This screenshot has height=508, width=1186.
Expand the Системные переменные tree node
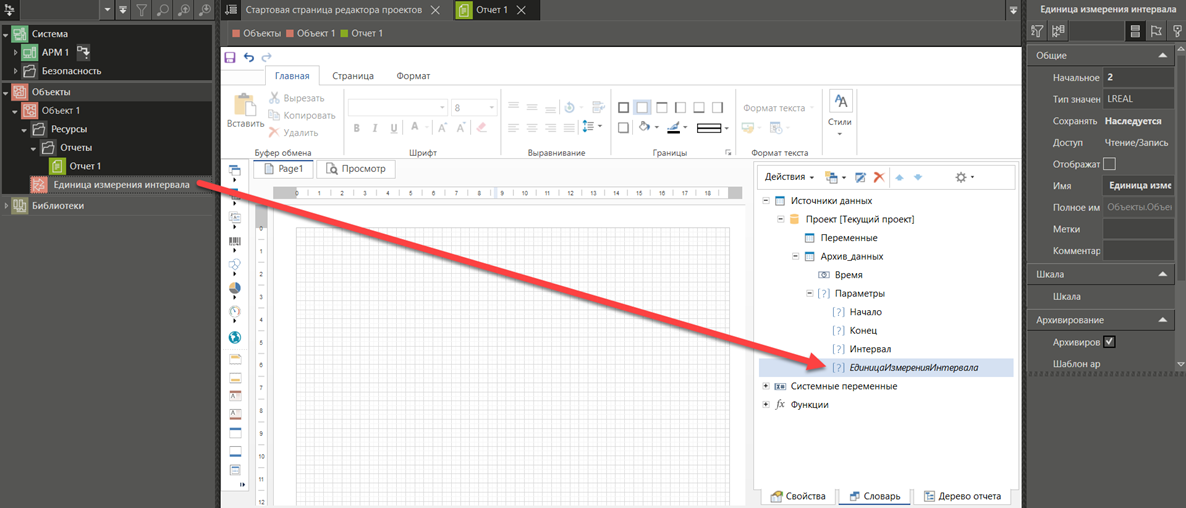[766, 386]
